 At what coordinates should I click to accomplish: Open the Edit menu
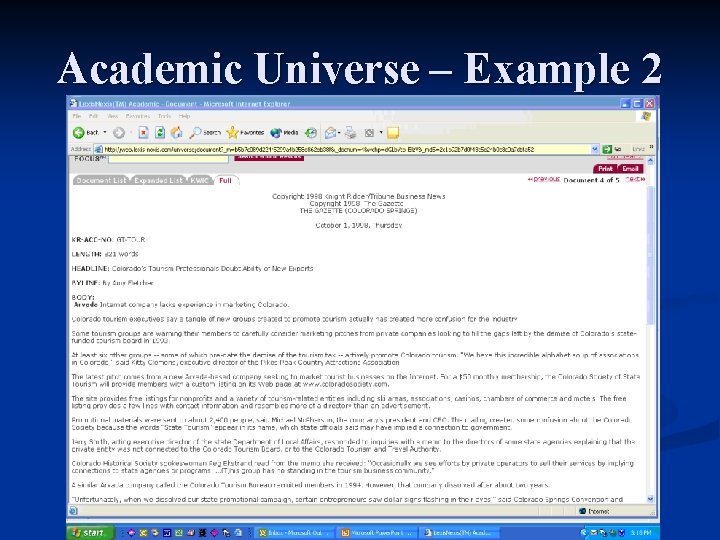94,116
